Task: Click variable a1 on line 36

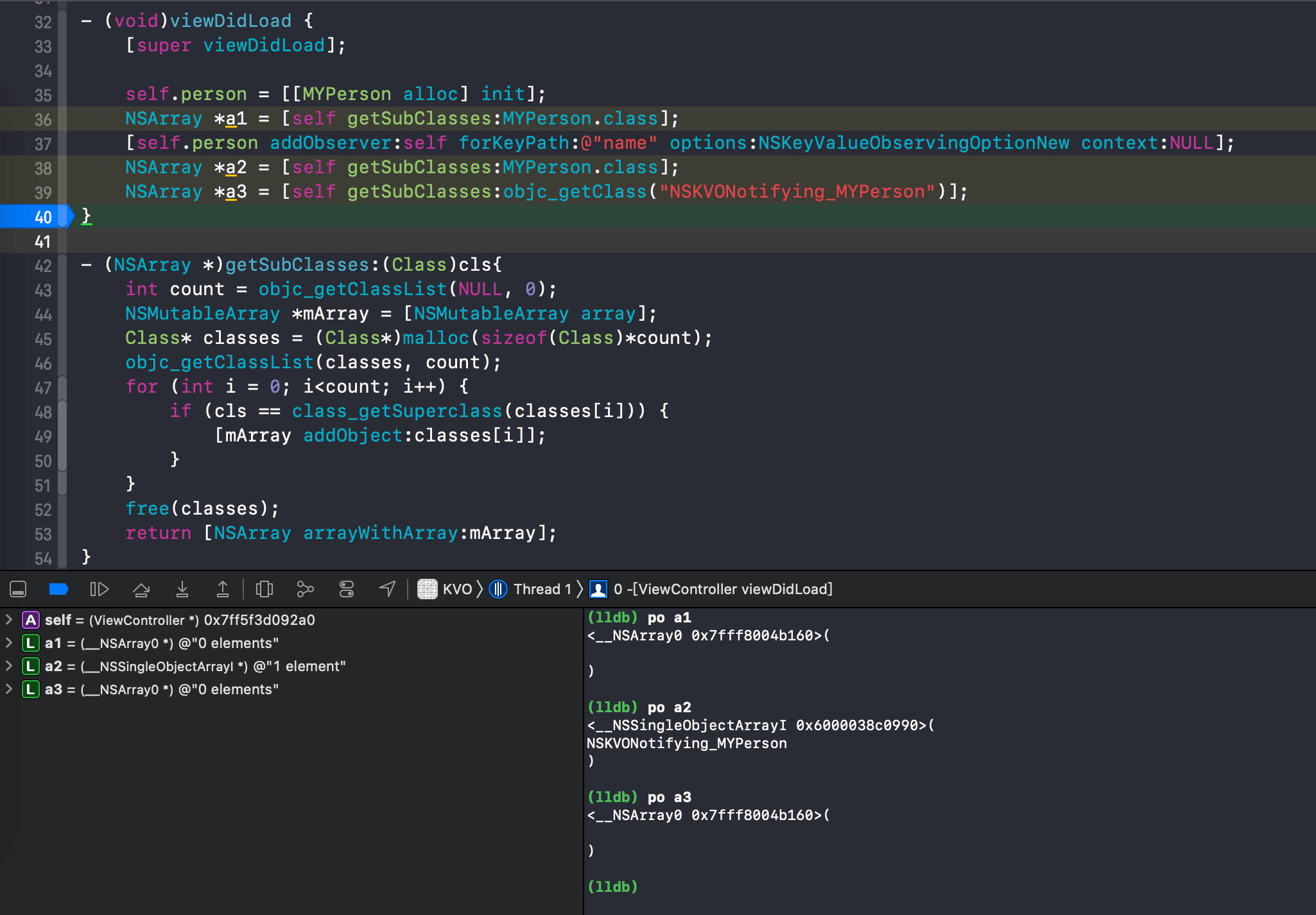Action: [236, 118]
